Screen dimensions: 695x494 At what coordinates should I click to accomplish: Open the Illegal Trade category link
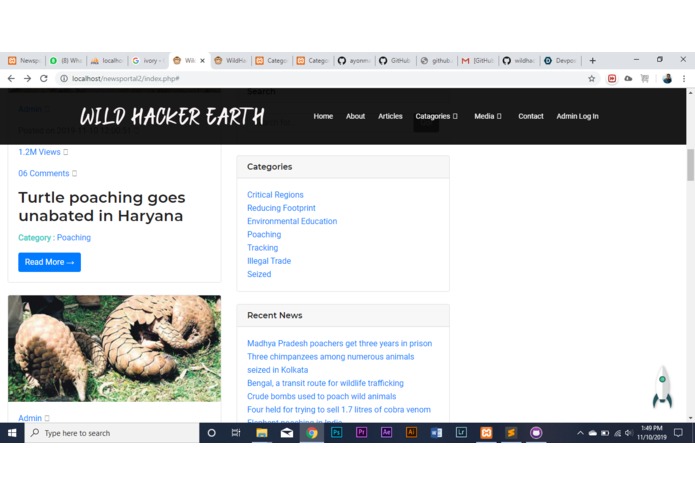(269, 261)
